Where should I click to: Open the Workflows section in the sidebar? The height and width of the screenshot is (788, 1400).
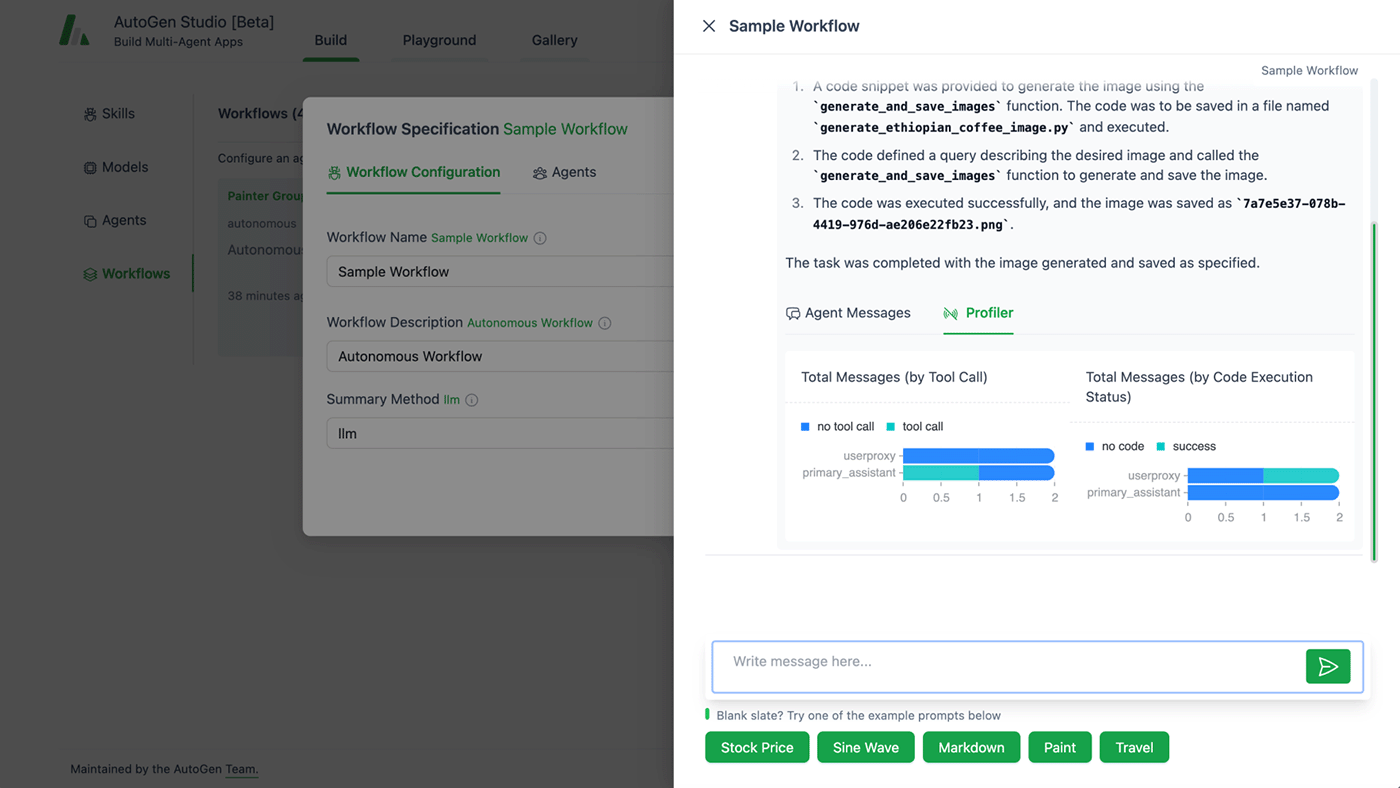[x=129, y=273]
